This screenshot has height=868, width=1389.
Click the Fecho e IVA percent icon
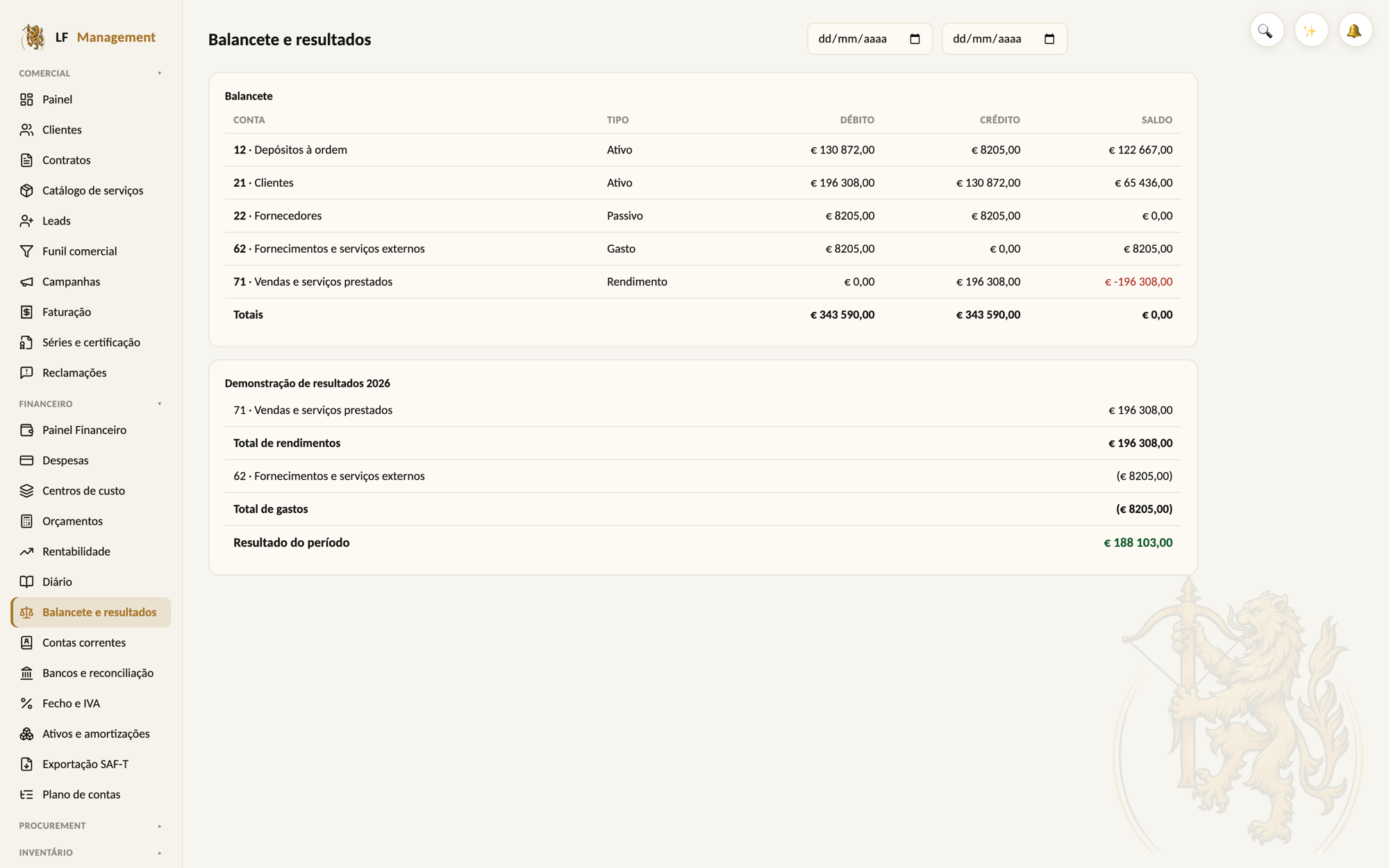26,703
